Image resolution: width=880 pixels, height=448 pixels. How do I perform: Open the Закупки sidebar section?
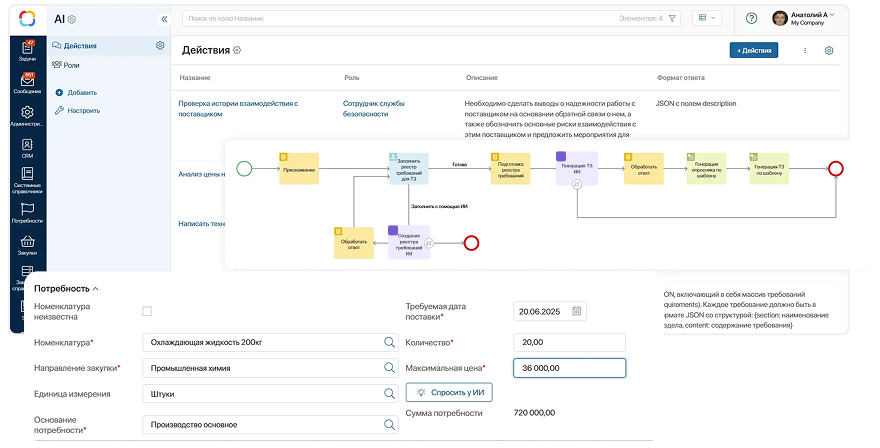click(27, 245)
